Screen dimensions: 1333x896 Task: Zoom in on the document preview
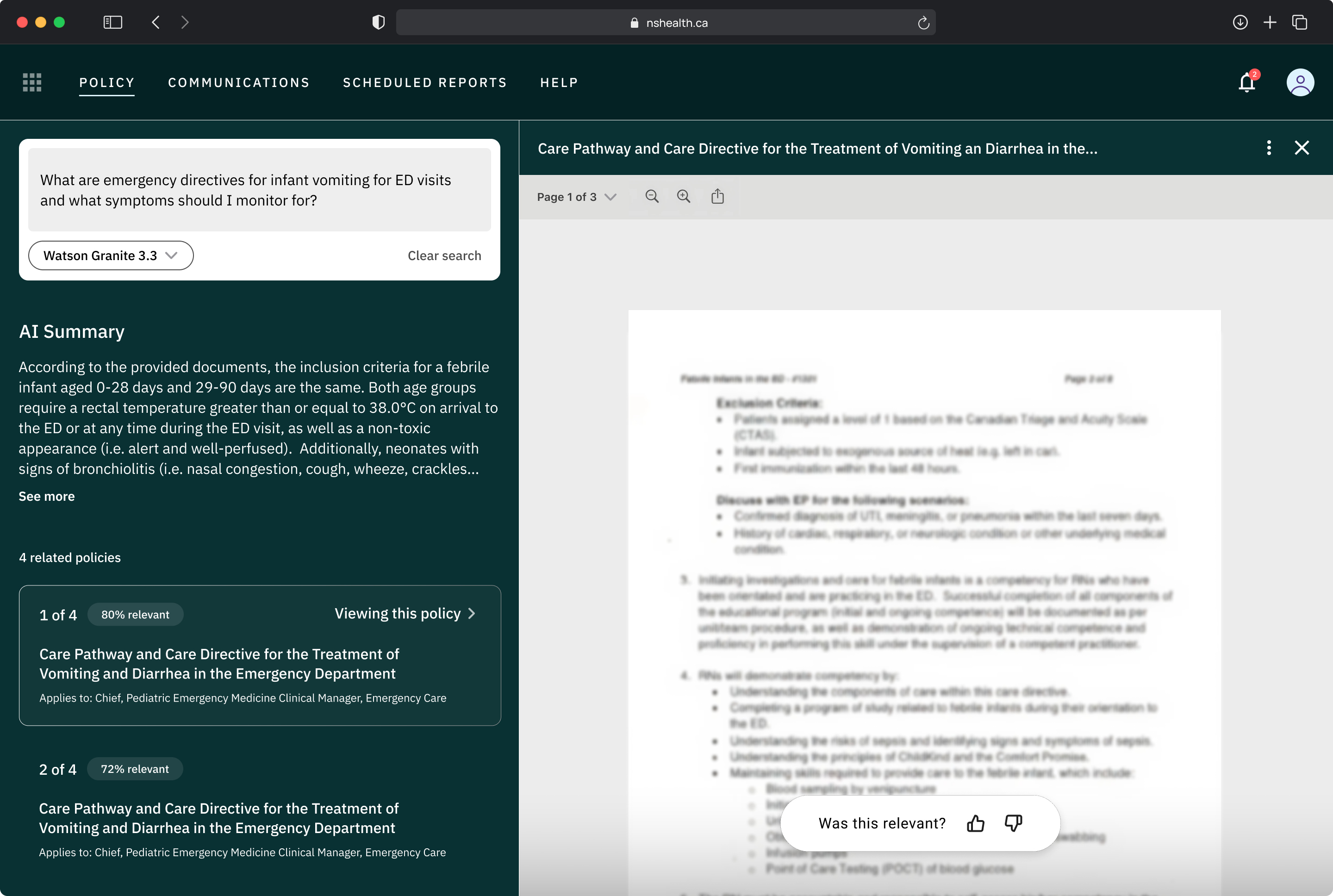pos(683,197)
